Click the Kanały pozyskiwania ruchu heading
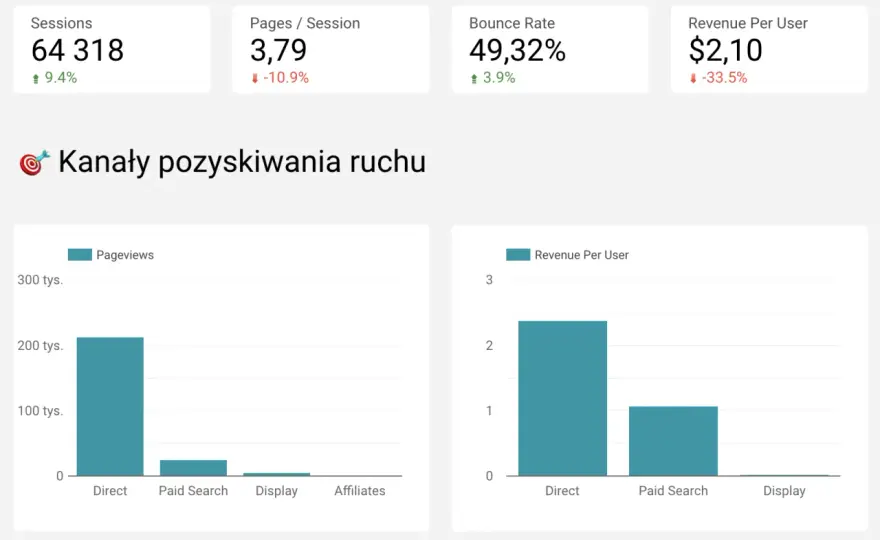This screenshot has height=540, width=880. 242,162
